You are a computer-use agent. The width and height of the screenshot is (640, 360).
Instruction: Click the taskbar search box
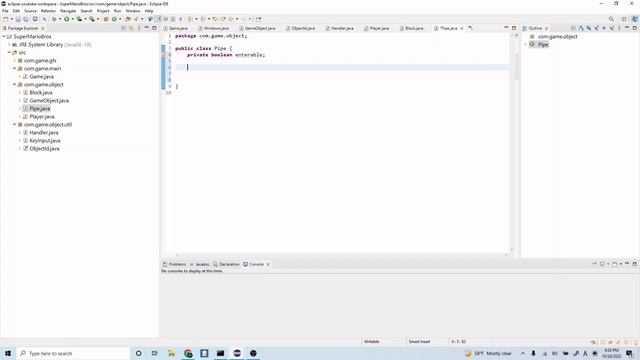pos(73,353)
